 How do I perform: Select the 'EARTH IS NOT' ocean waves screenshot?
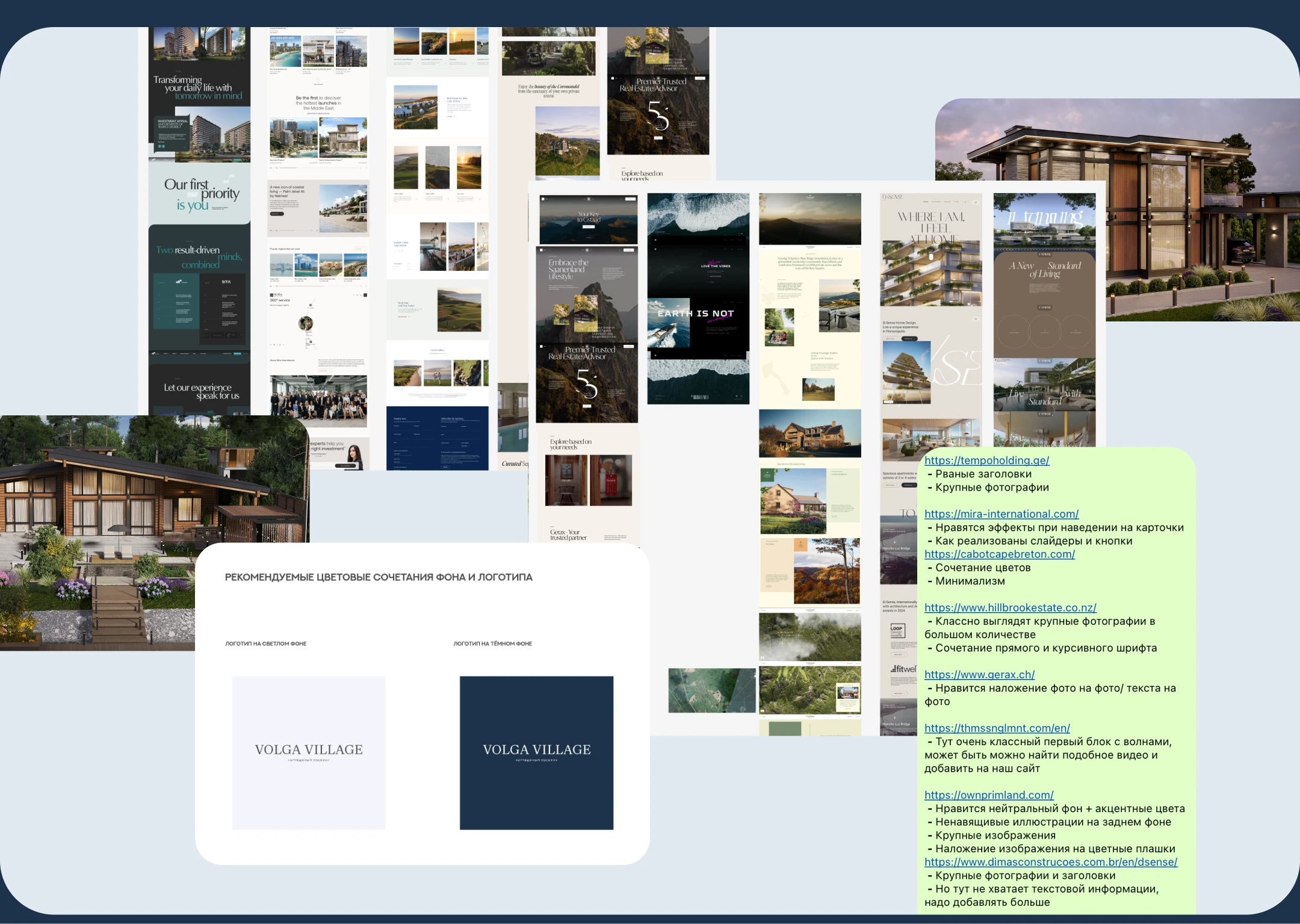tap(698, 299)
